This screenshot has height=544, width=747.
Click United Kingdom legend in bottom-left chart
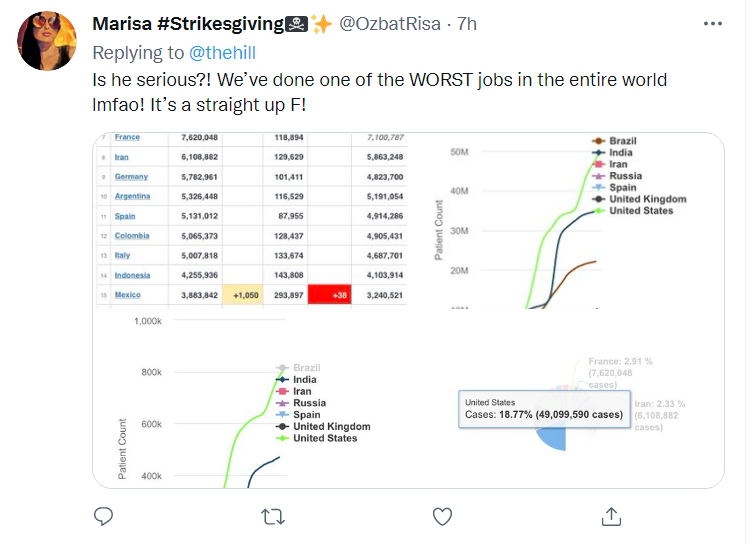[x=331, y=426]
